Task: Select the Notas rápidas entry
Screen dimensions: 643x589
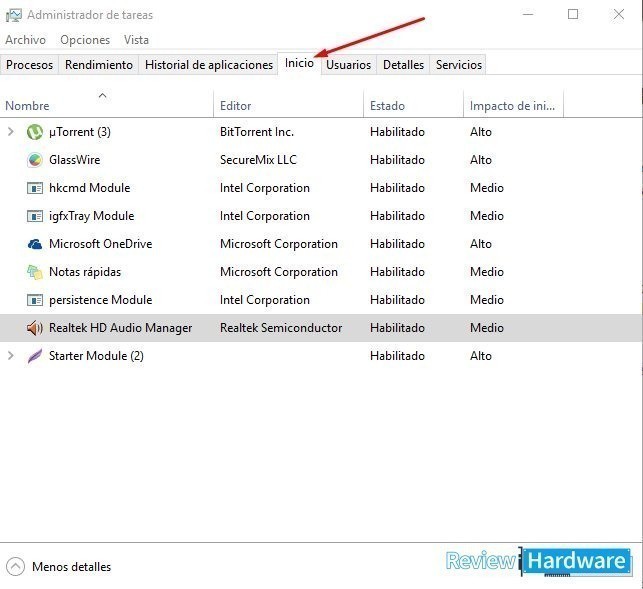Action: coord(85,272)
